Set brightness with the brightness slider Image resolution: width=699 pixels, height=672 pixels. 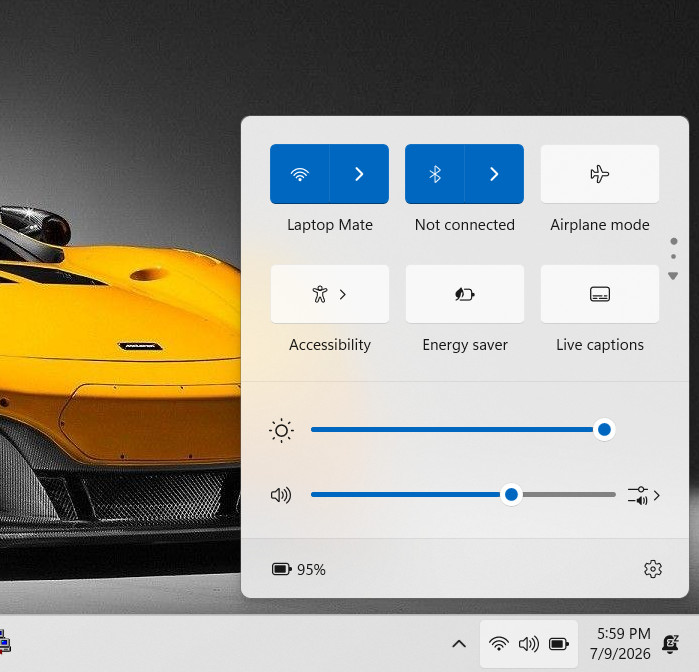[x=463, y=430]
